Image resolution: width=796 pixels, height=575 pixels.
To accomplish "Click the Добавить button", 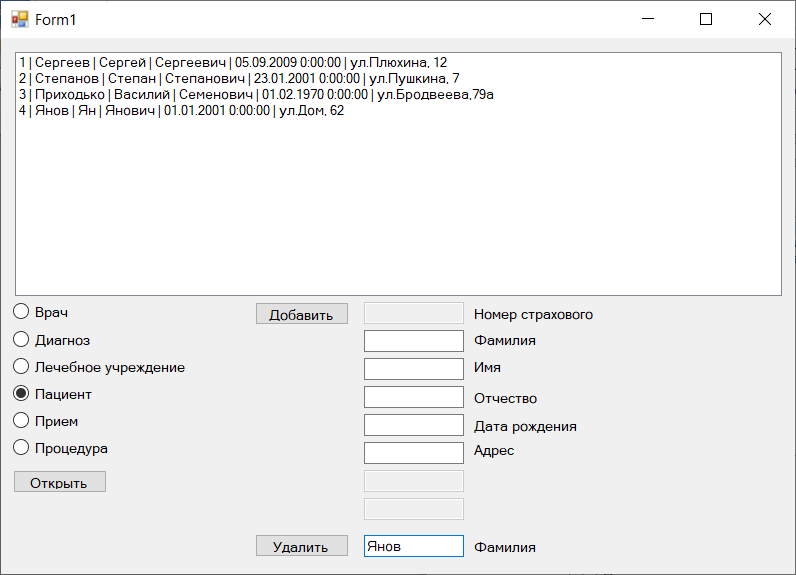I will [x=302, y=314].
